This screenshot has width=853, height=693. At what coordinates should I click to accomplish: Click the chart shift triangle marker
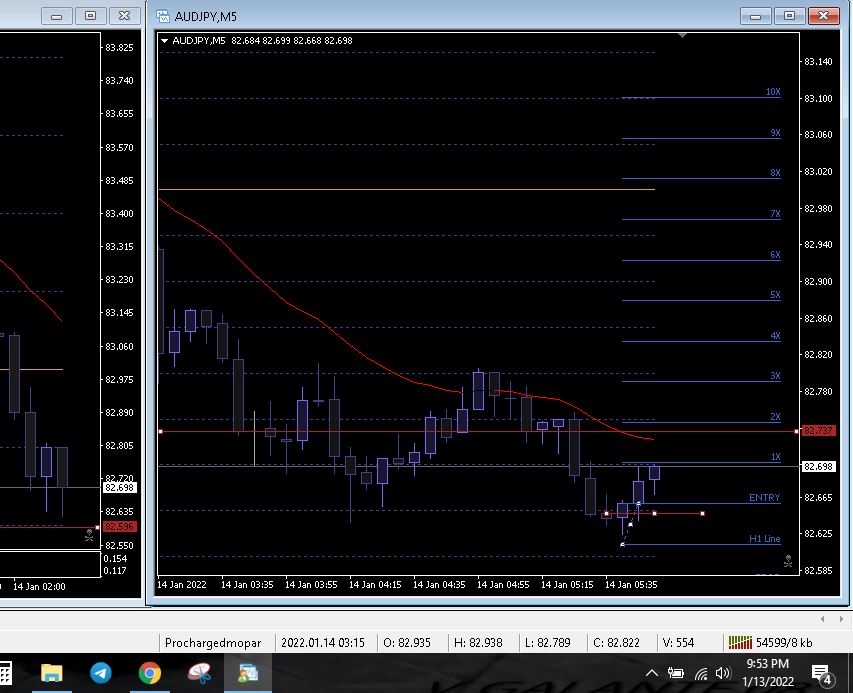683,36
